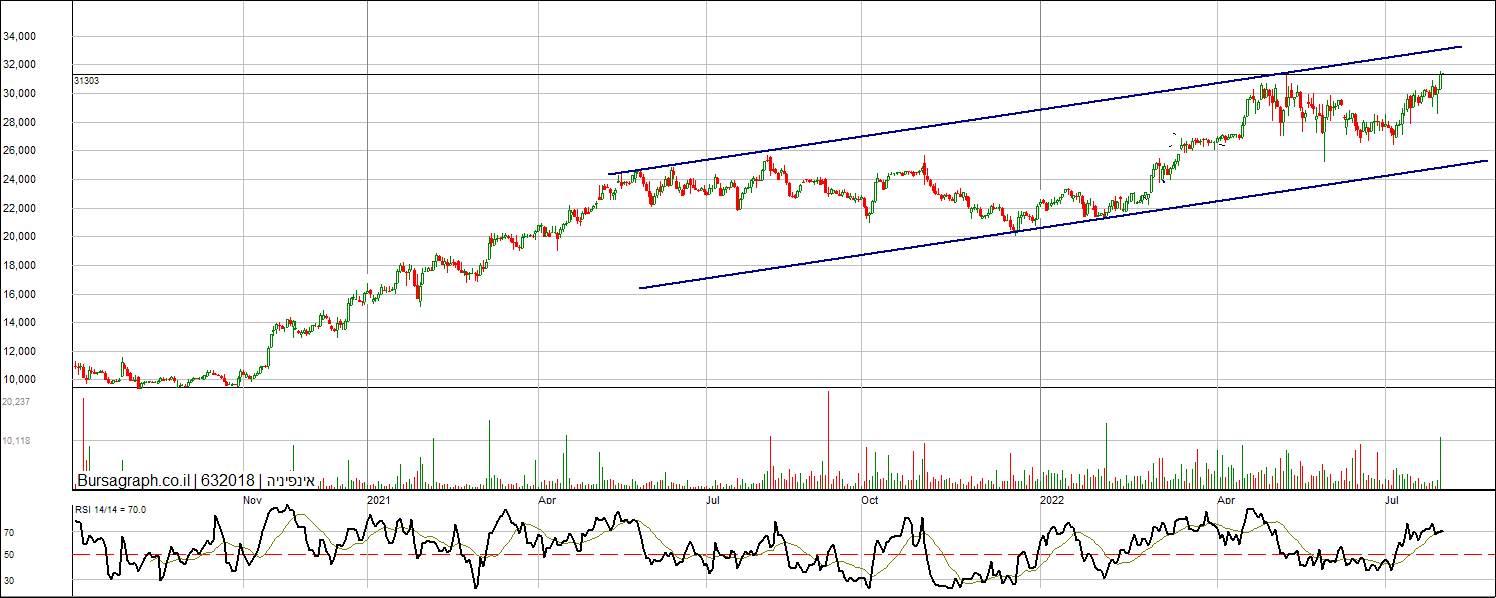This screenshot has width=1496, height=598.
Task: Click the stock code 632018 in watermark
Action: point(228,481)
